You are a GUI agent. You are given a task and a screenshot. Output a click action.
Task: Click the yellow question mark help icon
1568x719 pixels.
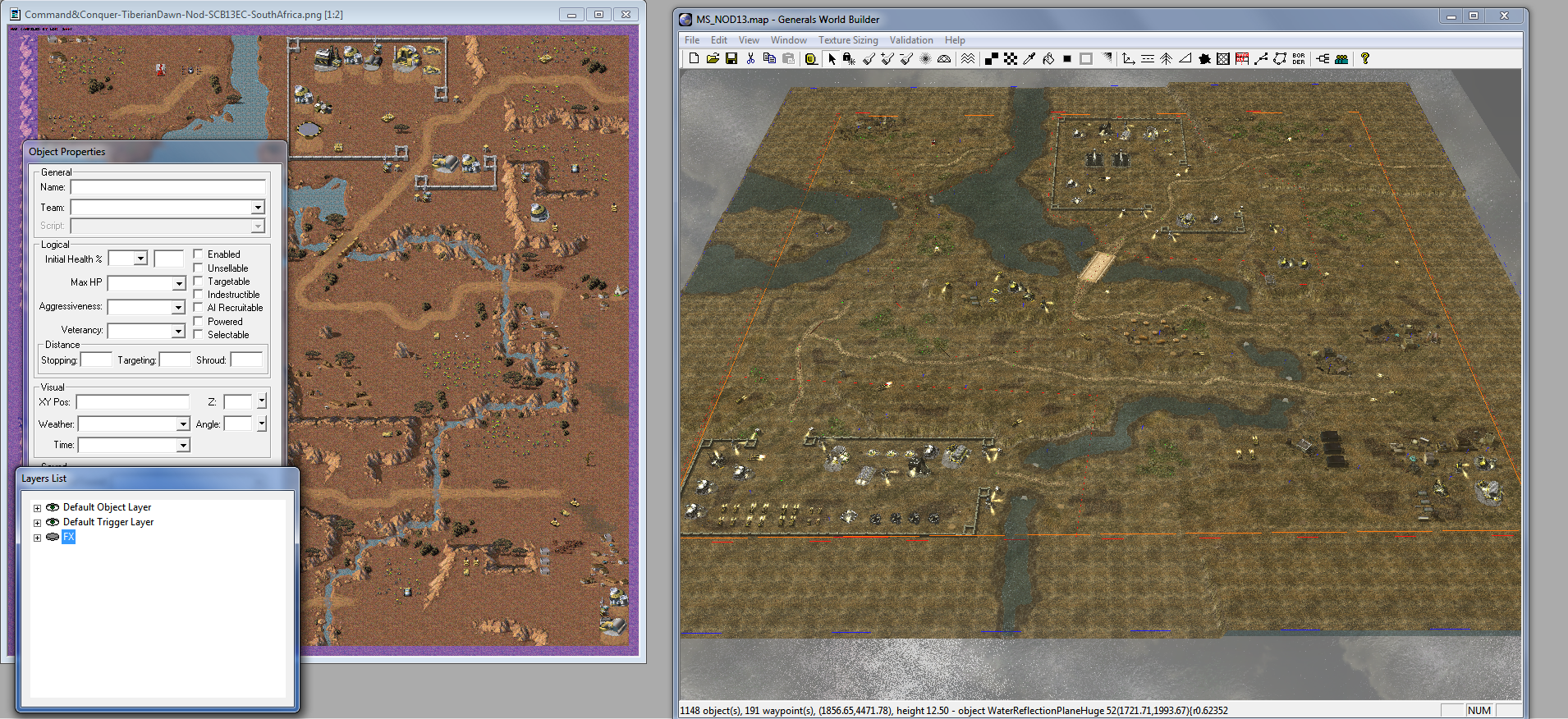1364,58
